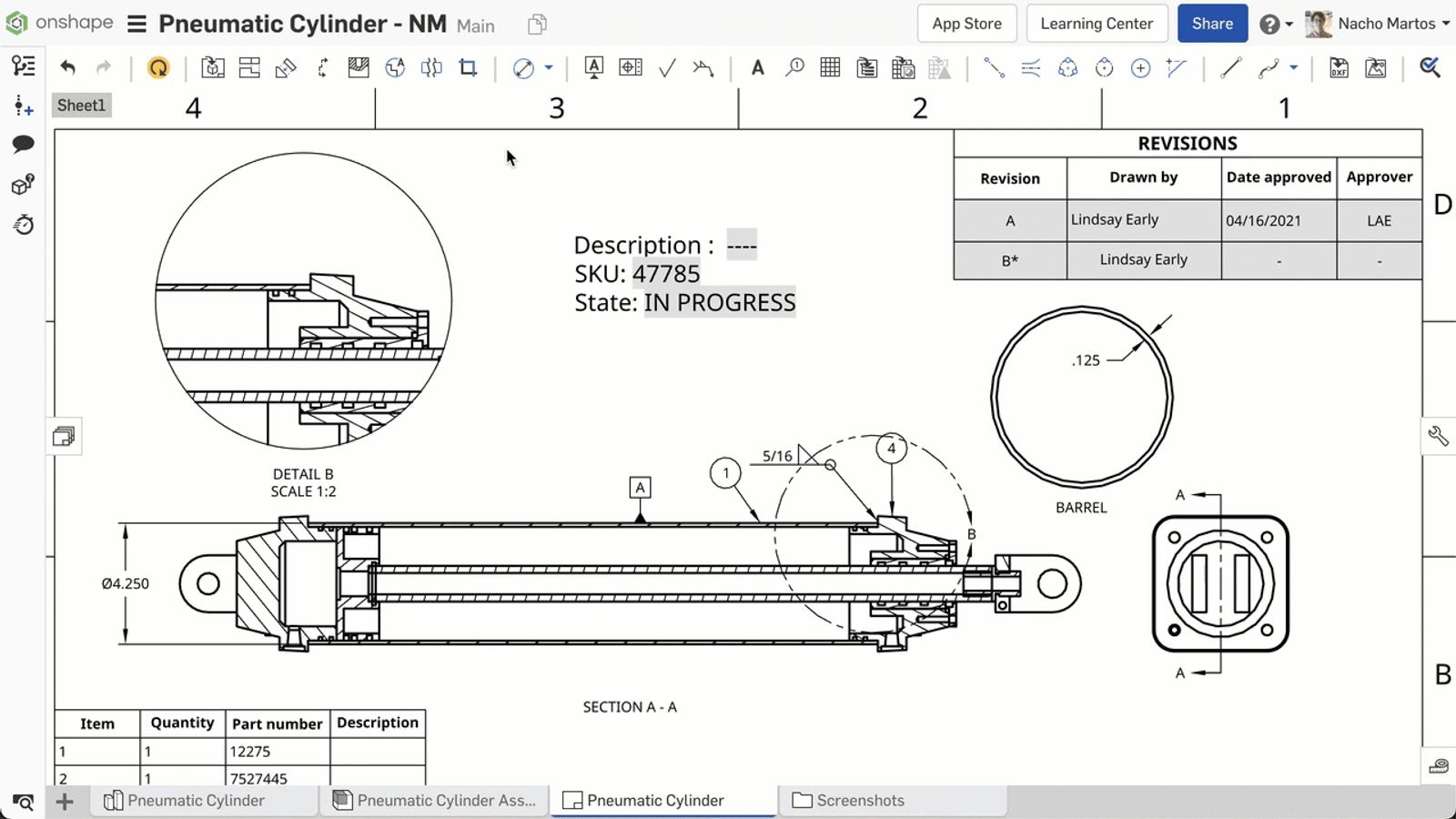The width and height of the screenshot is (1456, 819).
Task: Open the Help menu dropdown
Action: coord(1276,24)
